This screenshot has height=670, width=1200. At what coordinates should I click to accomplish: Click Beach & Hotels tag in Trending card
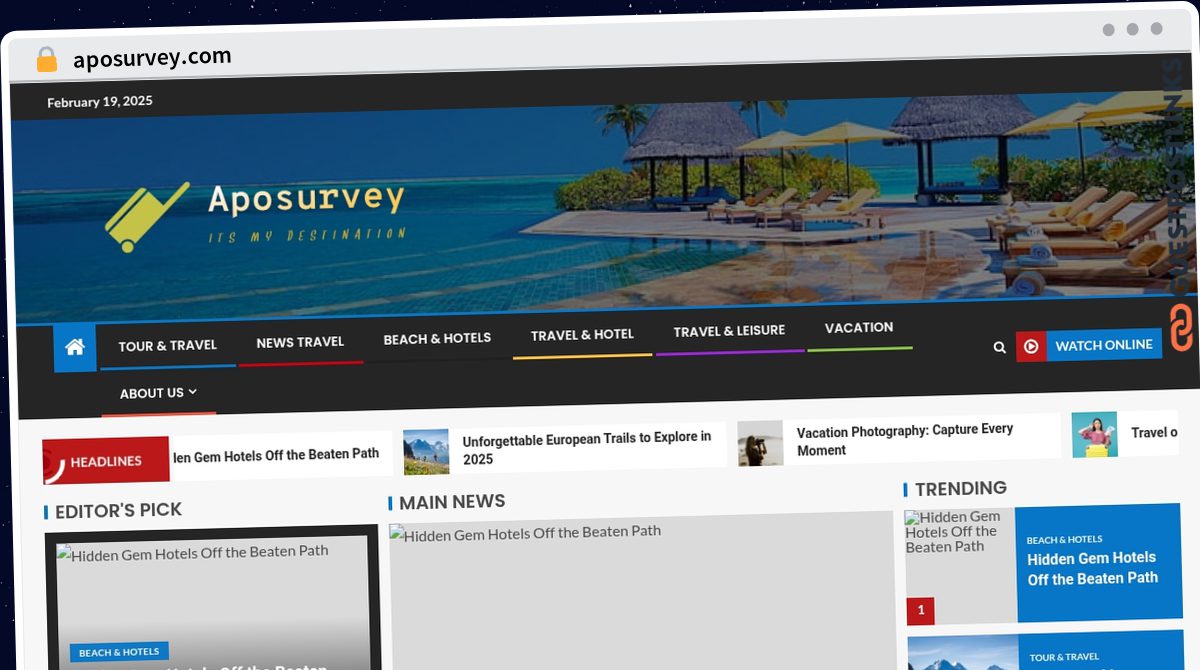[x=1064, y=540]
